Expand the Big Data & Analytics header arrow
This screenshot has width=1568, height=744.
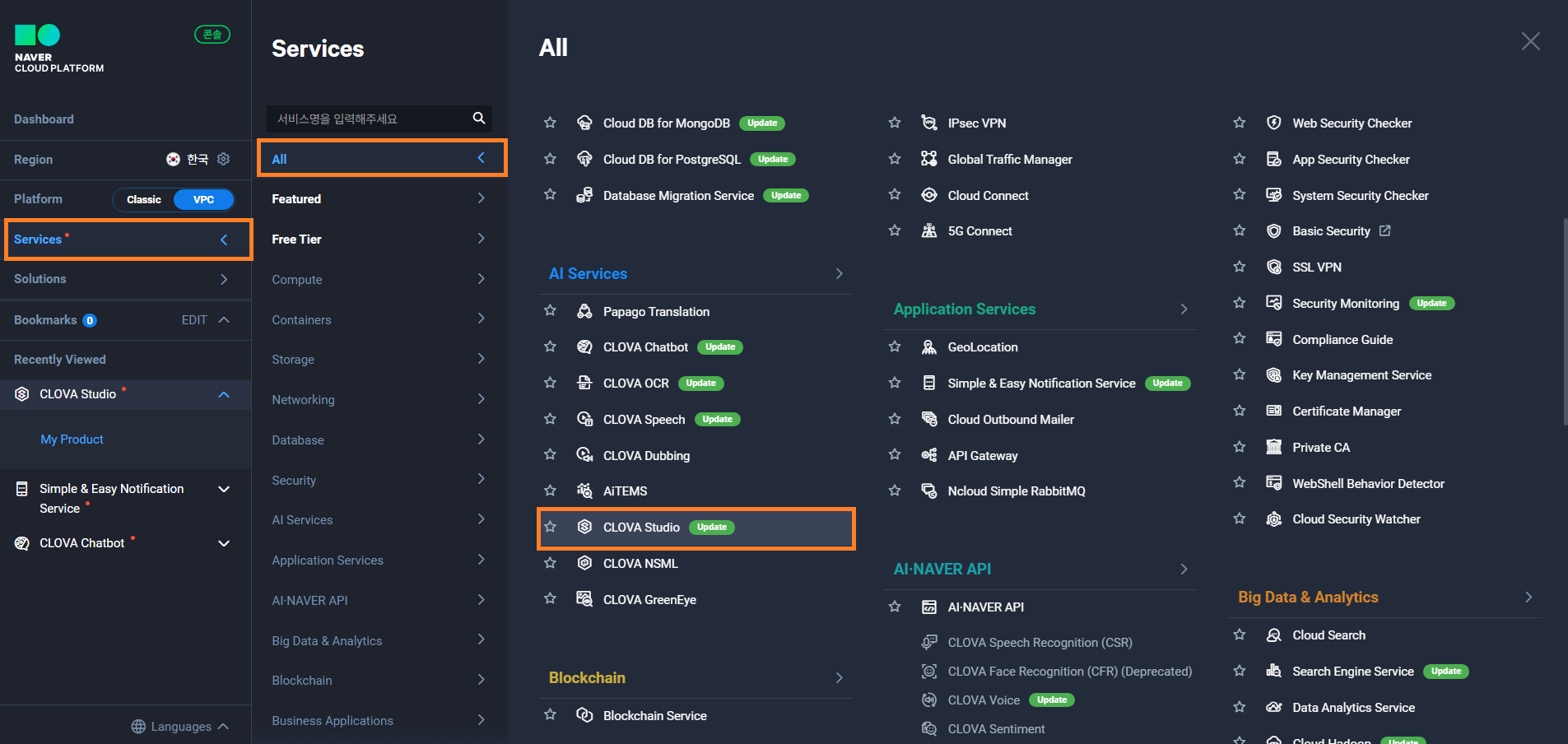click(1528, 597)
